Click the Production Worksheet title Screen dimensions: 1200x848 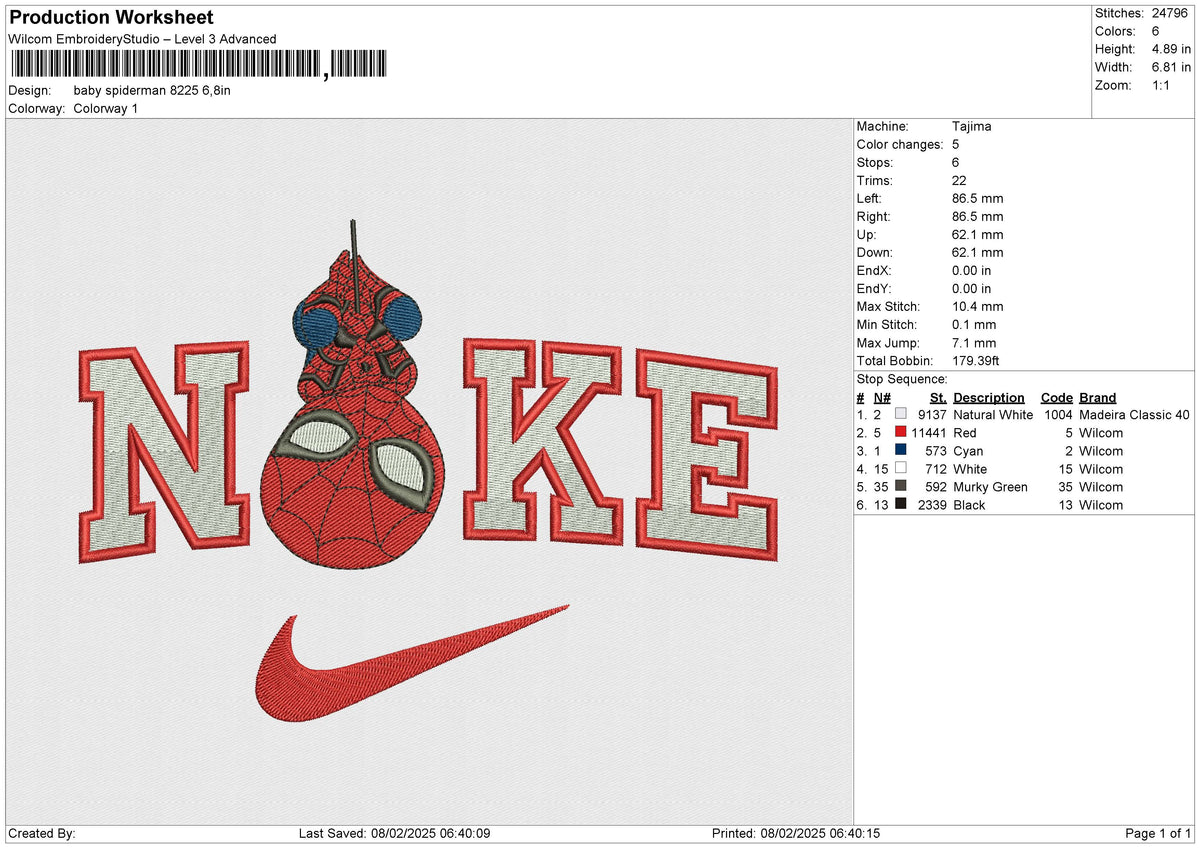[x=111, y=18]
